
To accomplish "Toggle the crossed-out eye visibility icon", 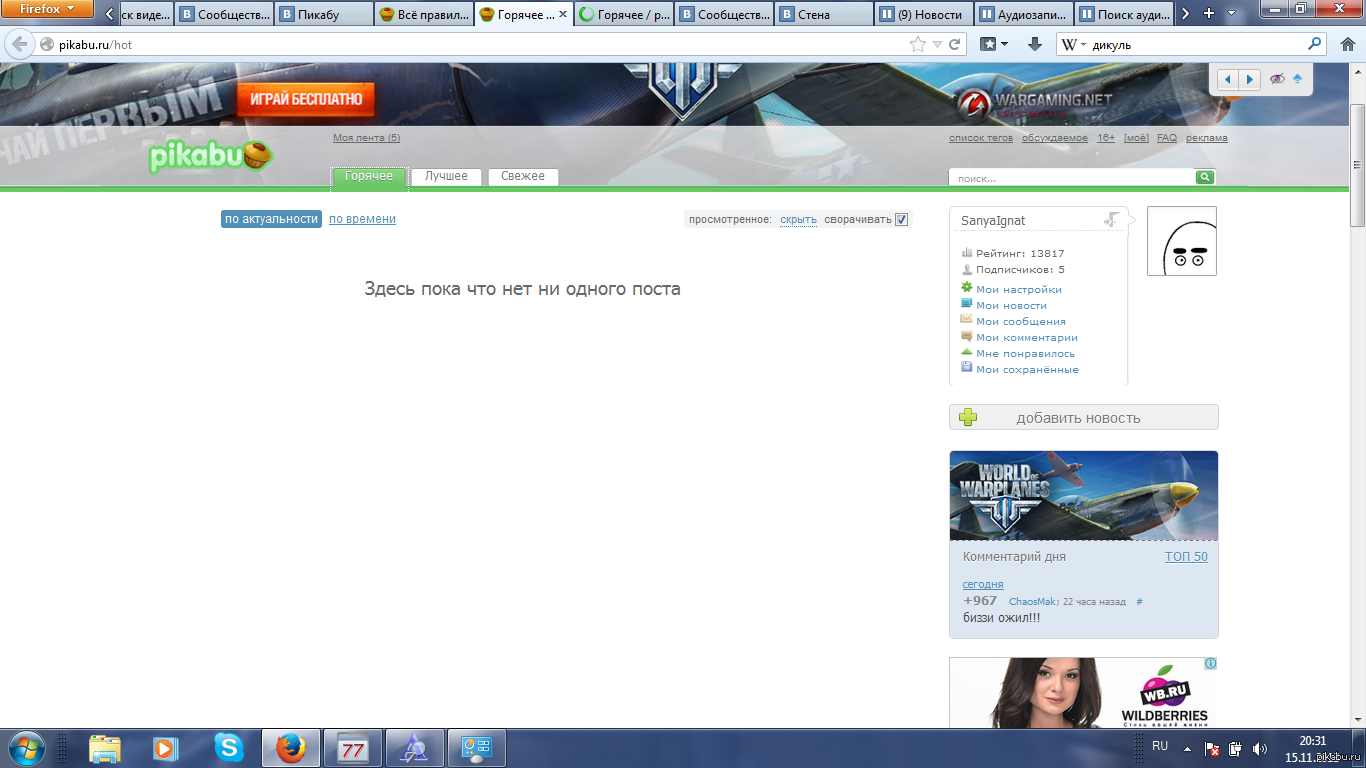I will click(x=1276, y=79).
